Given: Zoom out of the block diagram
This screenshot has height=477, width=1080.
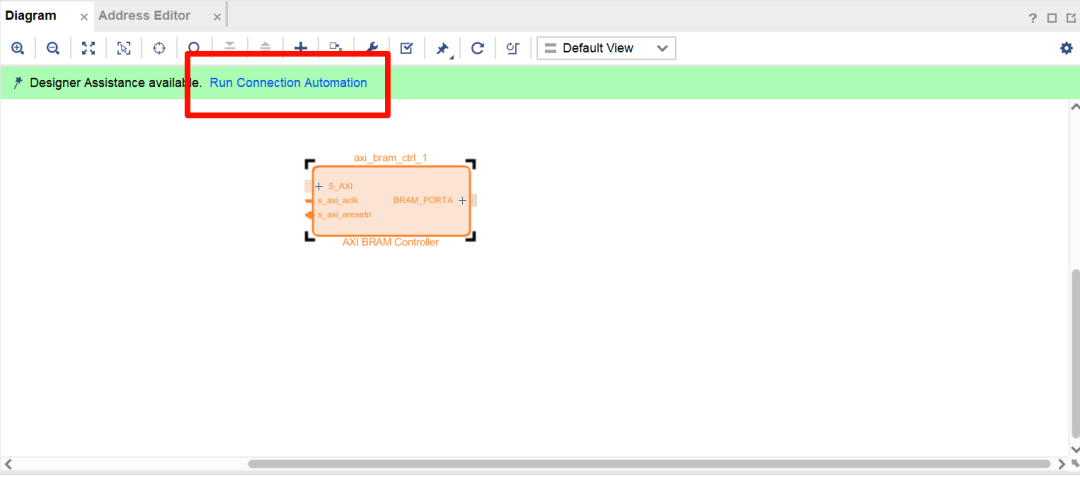Looking at the screenshot, I should (53, 48).
